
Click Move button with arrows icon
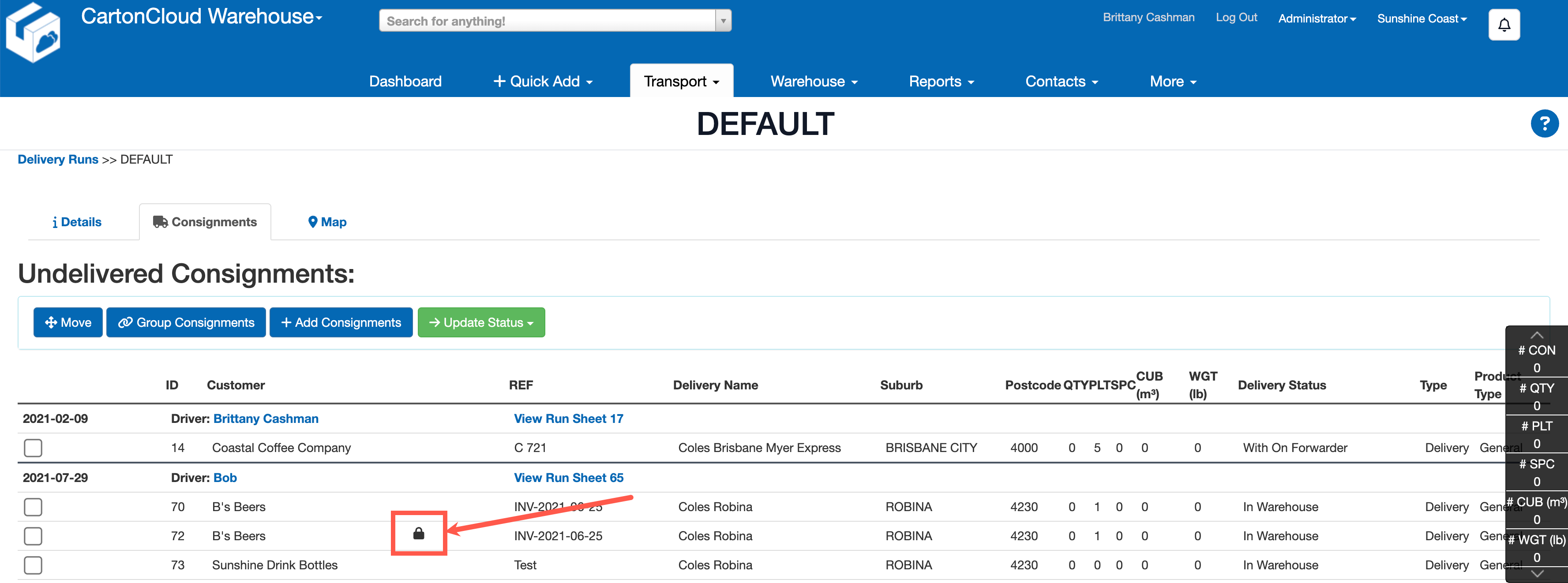(x=68, y=322)
